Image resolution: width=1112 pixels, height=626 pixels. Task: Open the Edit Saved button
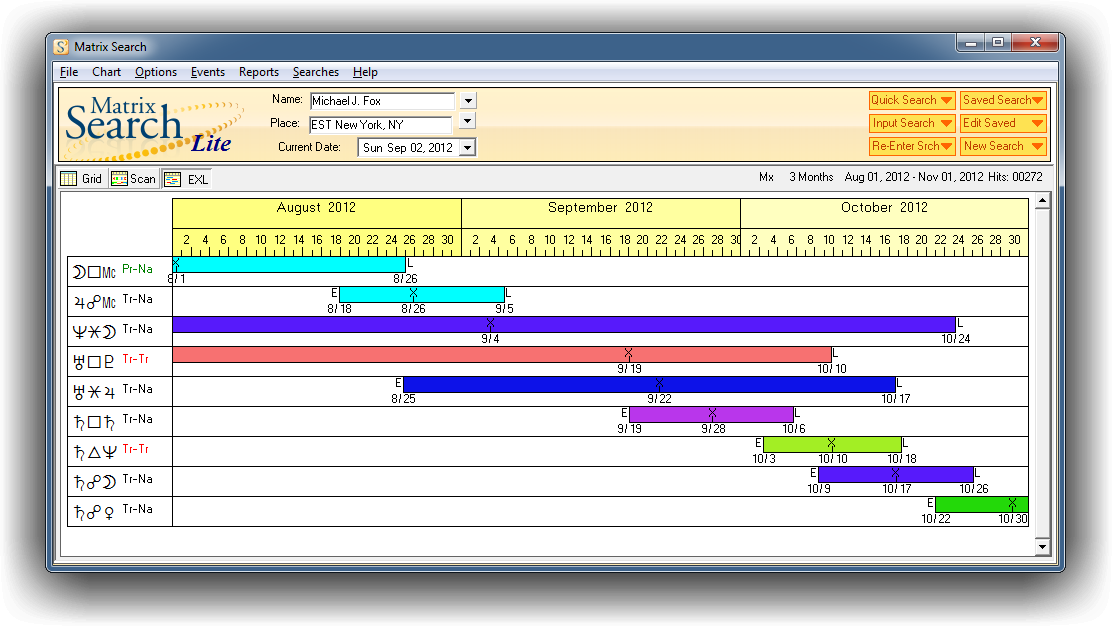coord(1002,123)
